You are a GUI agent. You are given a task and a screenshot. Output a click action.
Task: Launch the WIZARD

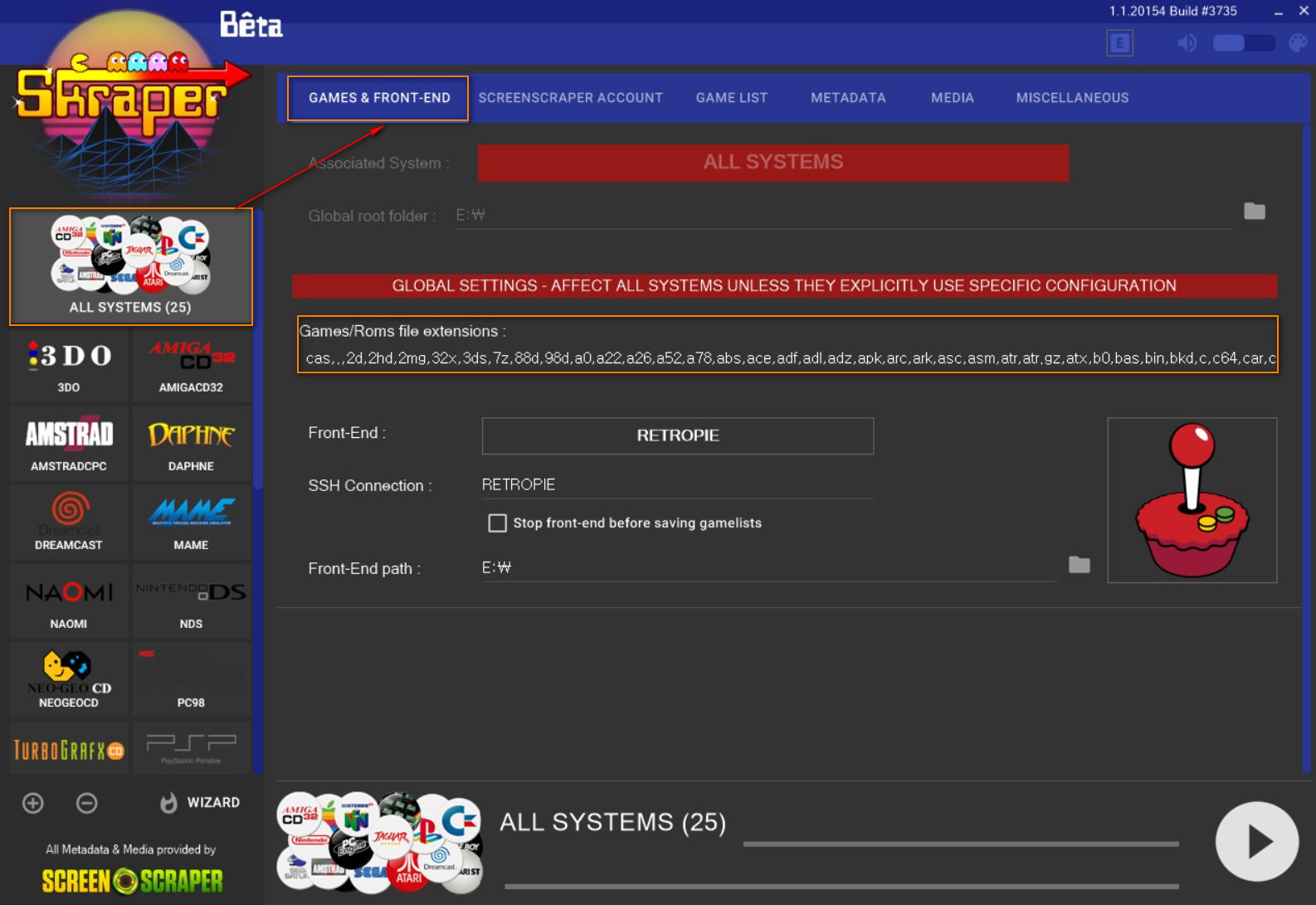tap(200, 803)
